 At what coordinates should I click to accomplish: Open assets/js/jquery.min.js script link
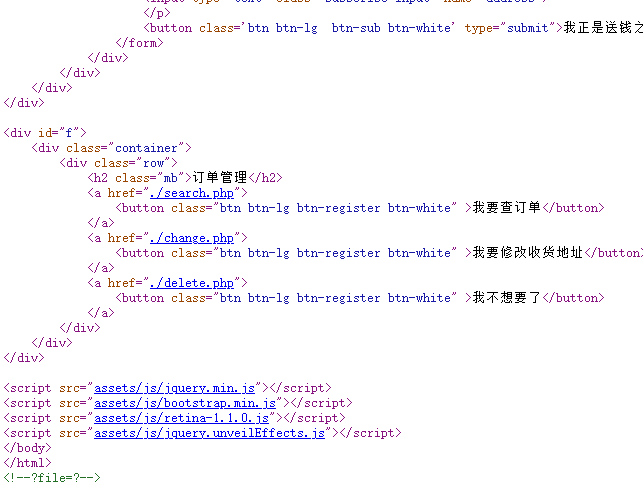click(x=175, y=387)
